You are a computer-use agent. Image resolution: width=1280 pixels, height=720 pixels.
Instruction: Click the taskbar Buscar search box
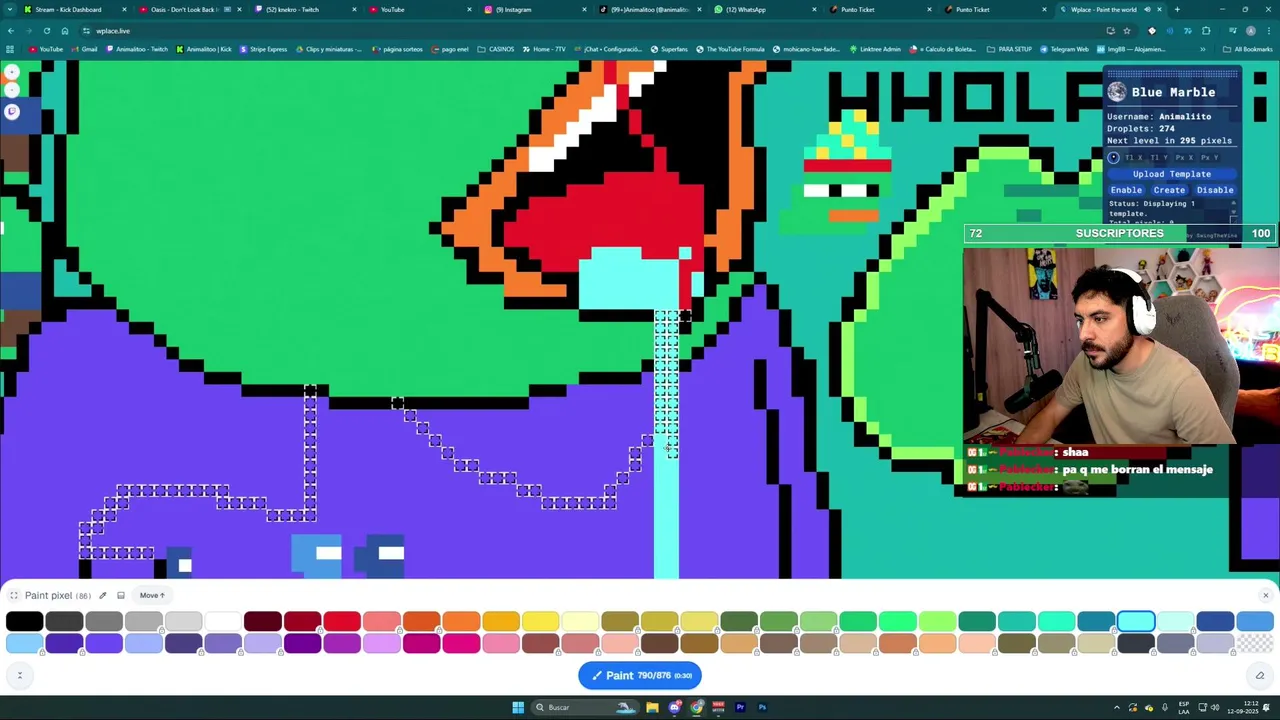point(585,707)
